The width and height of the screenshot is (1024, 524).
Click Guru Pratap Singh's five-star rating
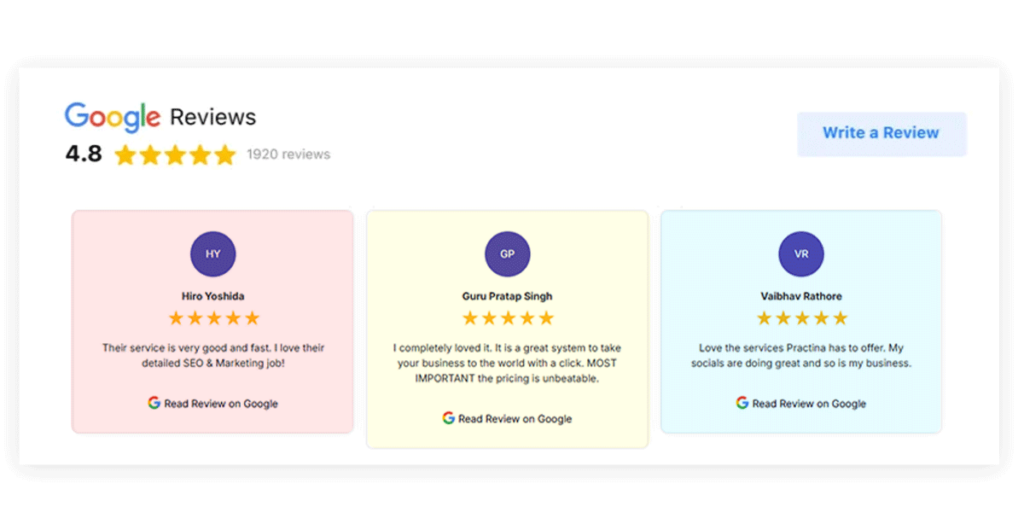click(507, 318)
